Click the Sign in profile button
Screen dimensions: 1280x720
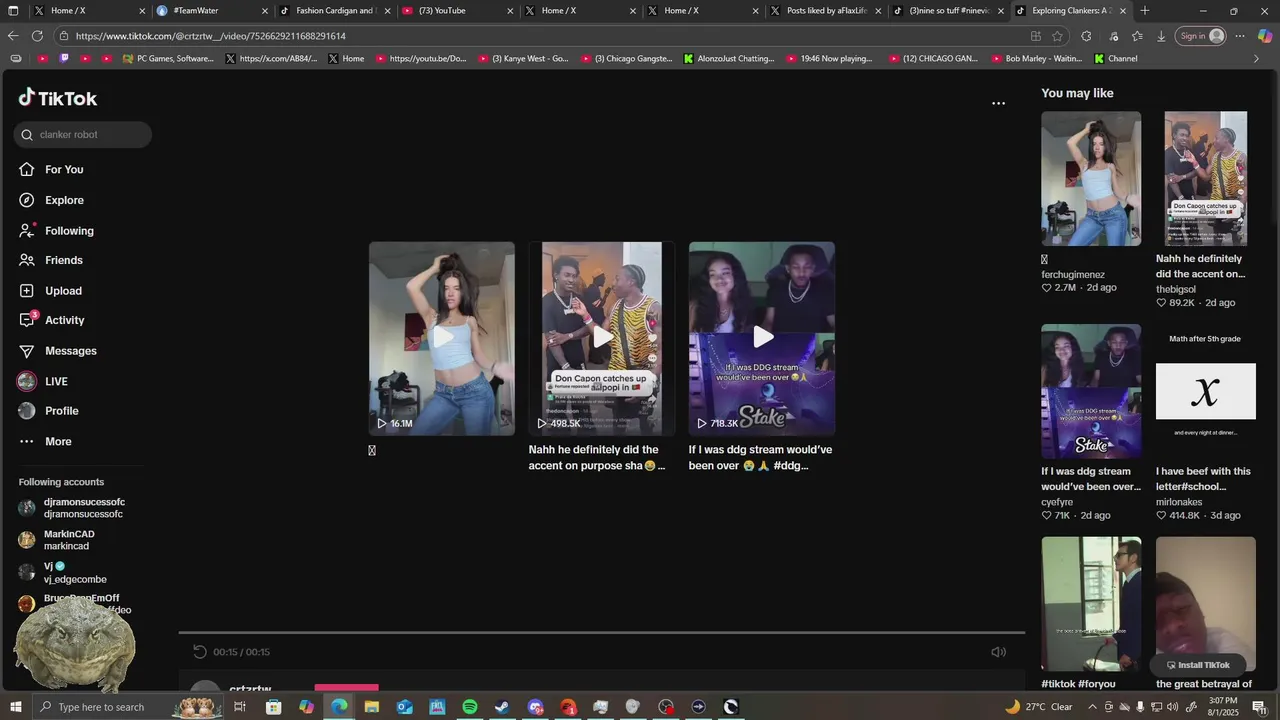point(1201,36)
